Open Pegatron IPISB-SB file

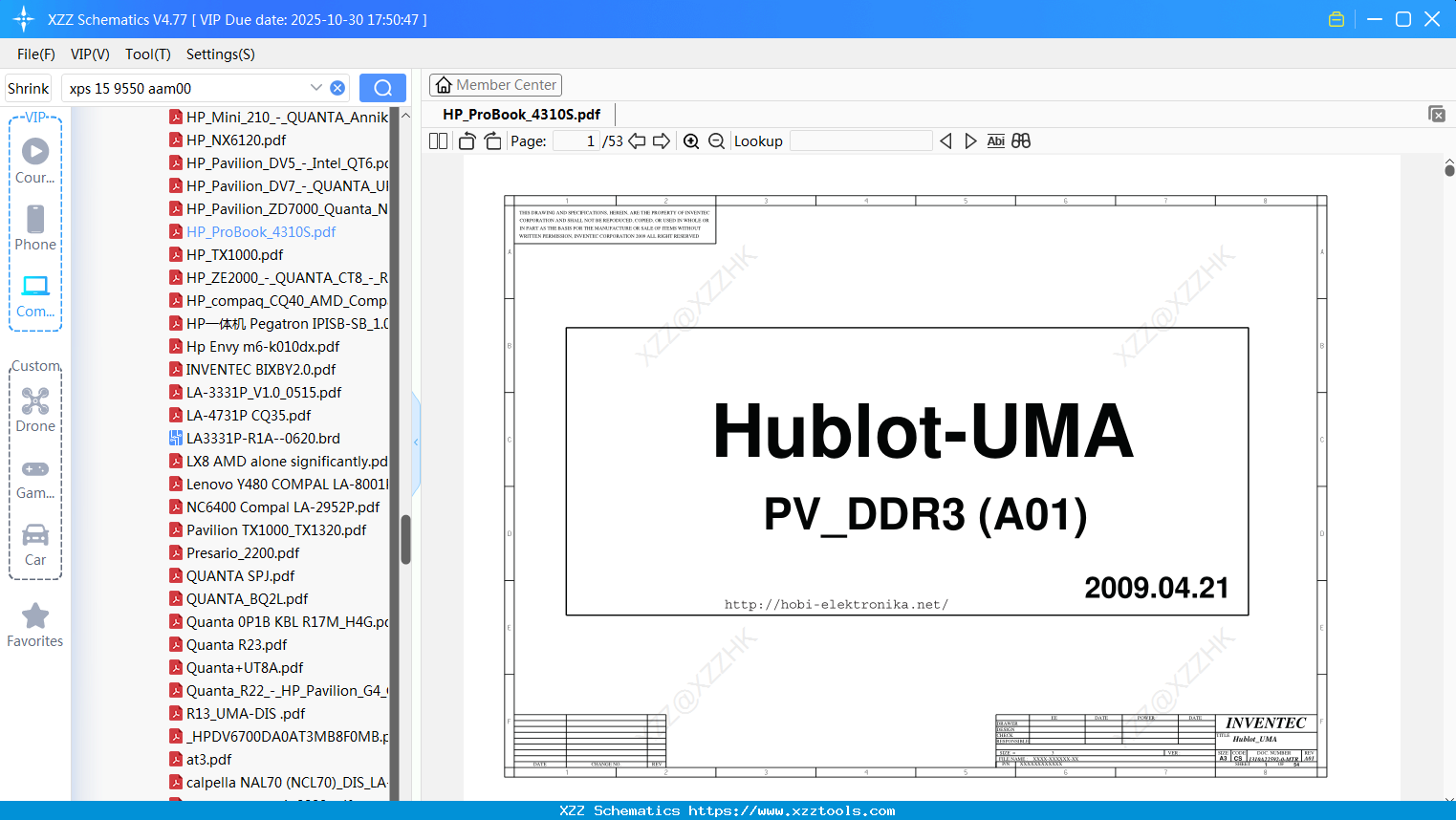[278, 323]
